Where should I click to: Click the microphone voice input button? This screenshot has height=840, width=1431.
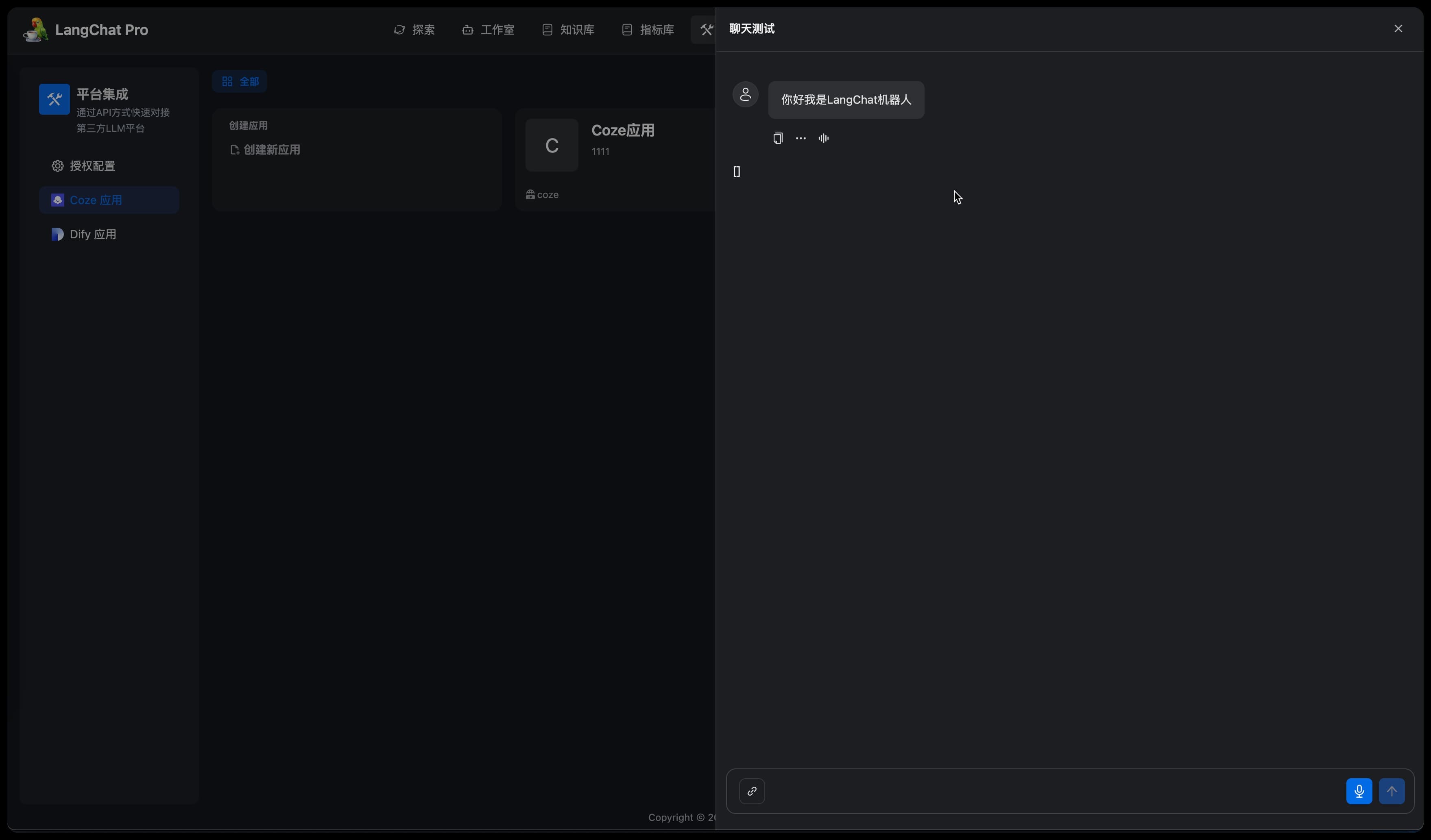coord(1359,791)
